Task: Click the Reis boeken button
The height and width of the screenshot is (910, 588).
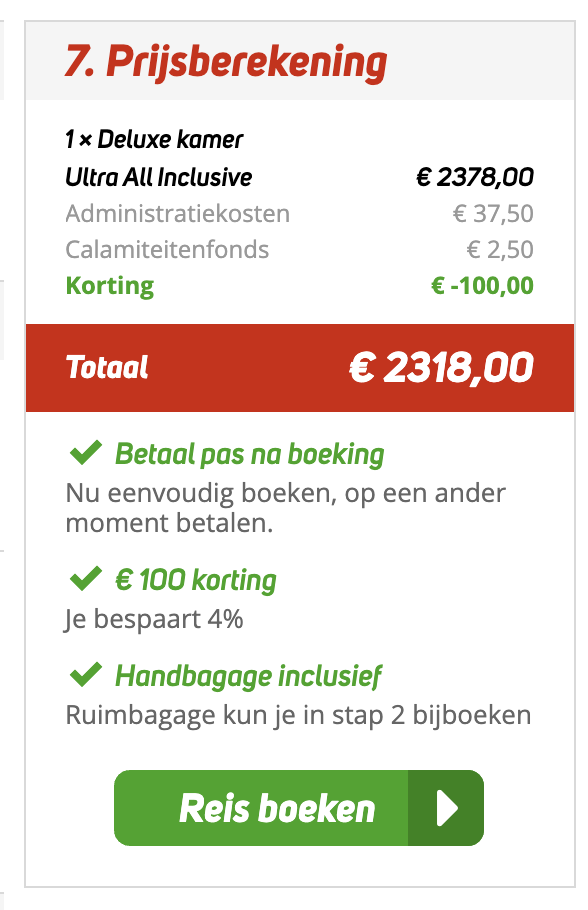Action: (x=298, y=808)
